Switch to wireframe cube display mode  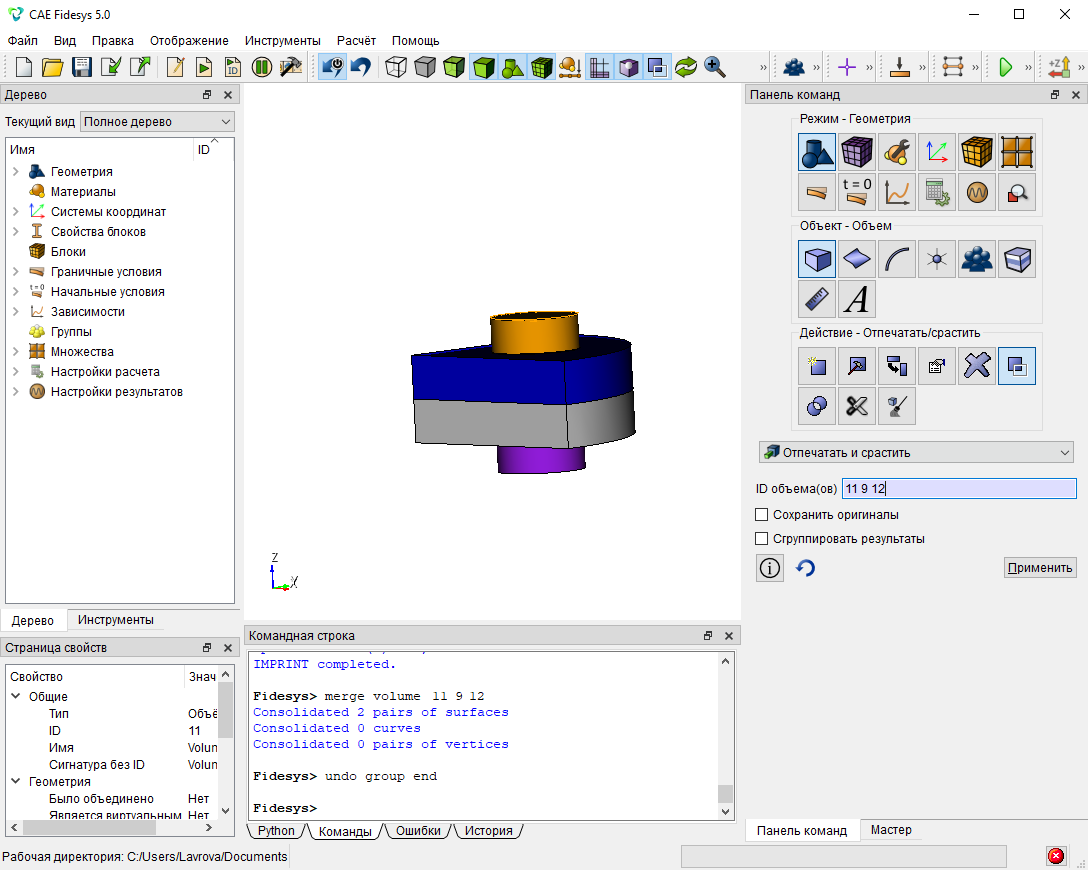396,67
